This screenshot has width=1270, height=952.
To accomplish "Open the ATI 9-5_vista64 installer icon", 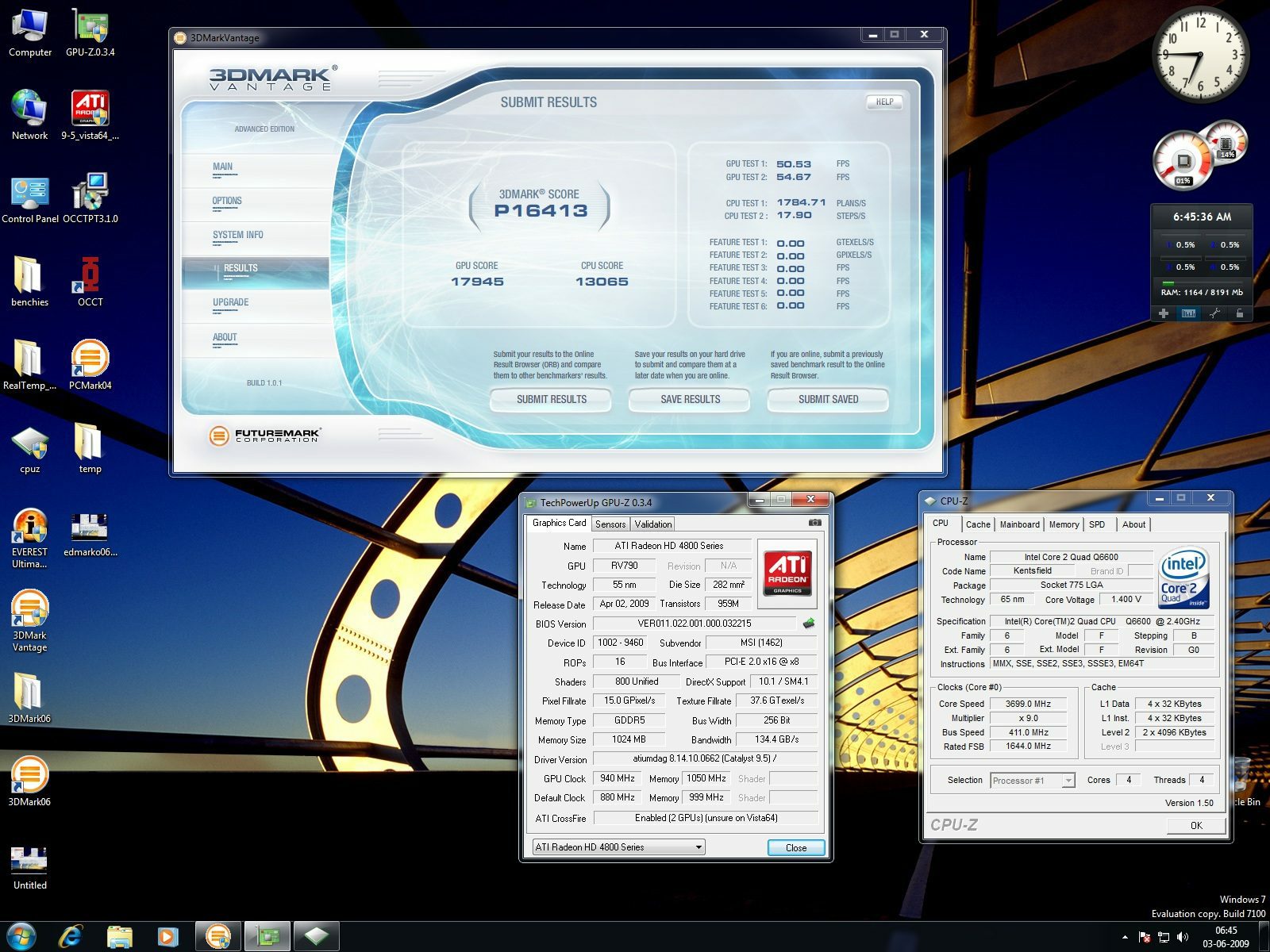I will (90, 116).
